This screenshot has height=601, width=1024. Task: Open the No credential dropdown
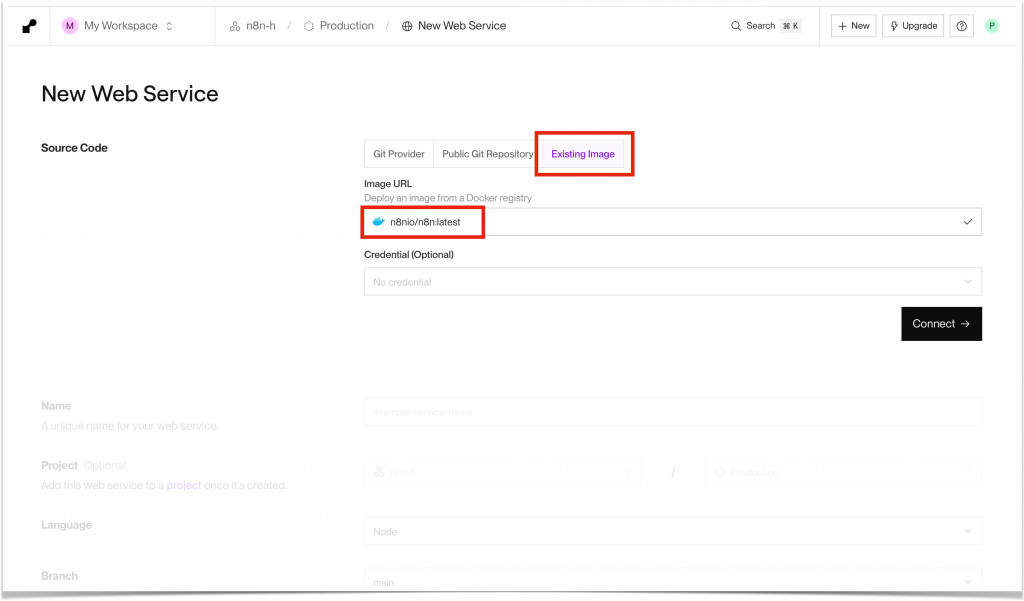click(673, 282)
